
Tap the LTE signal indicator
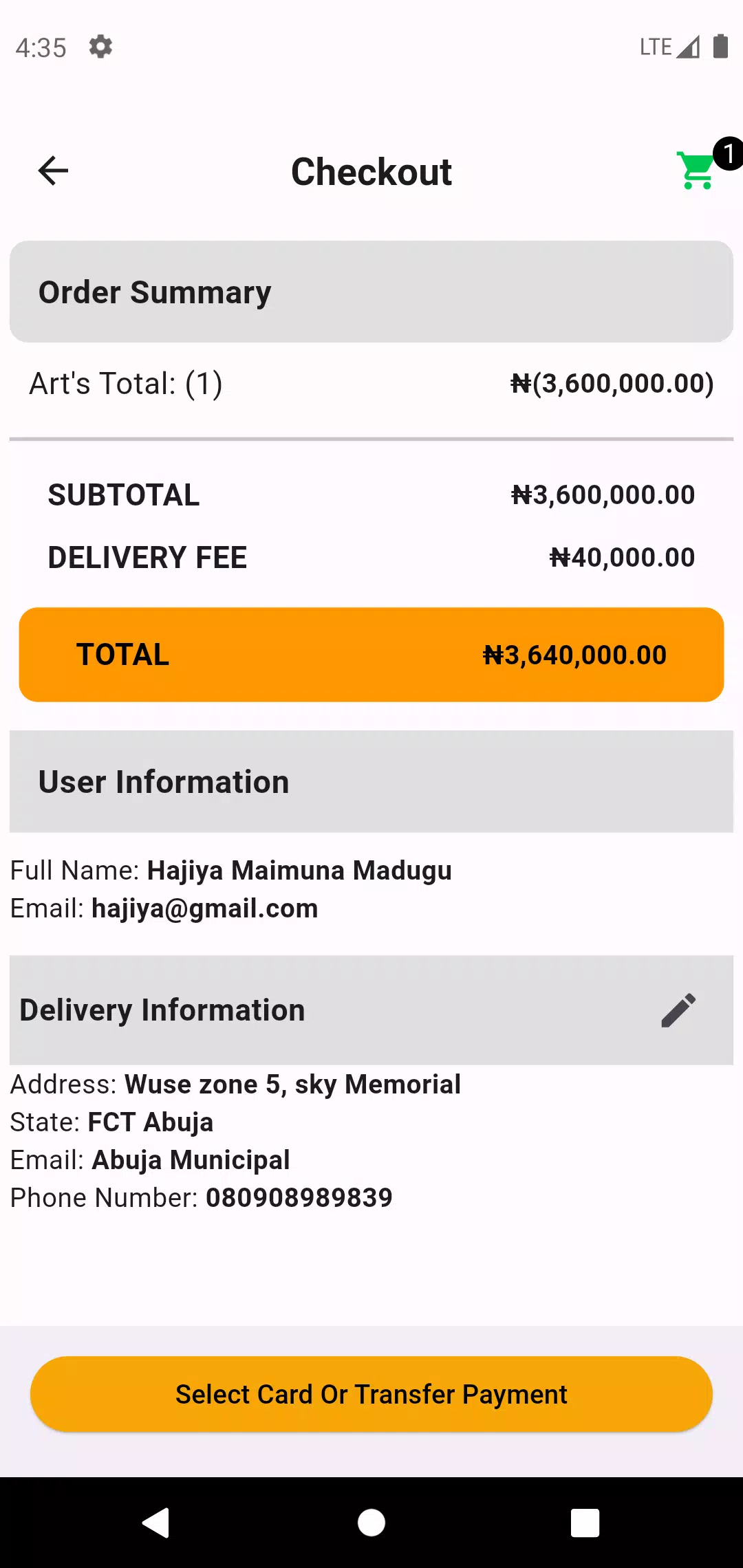coord(669,47)
